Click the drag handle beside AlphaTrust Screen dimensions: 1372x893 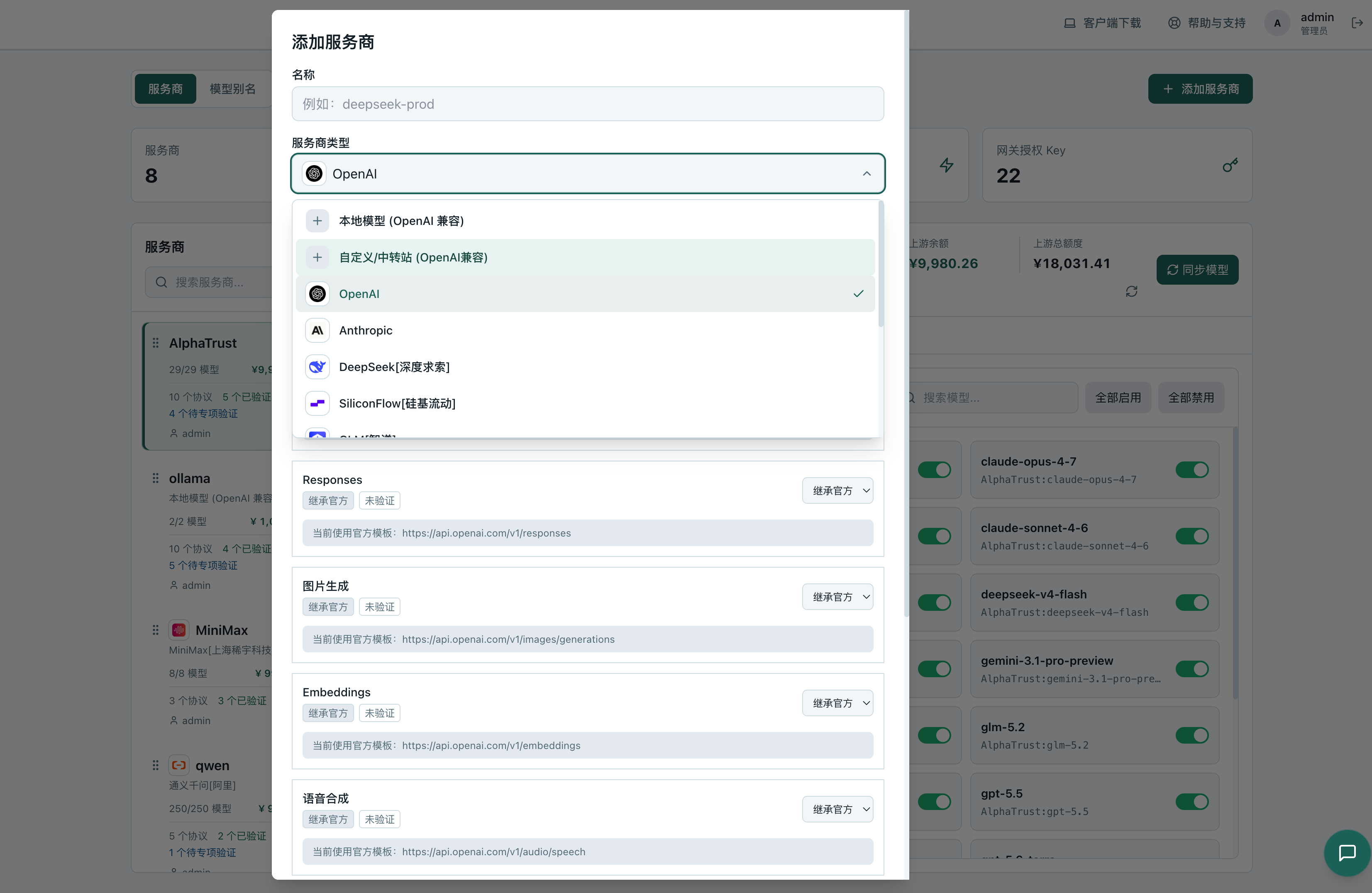click(156, 343)
